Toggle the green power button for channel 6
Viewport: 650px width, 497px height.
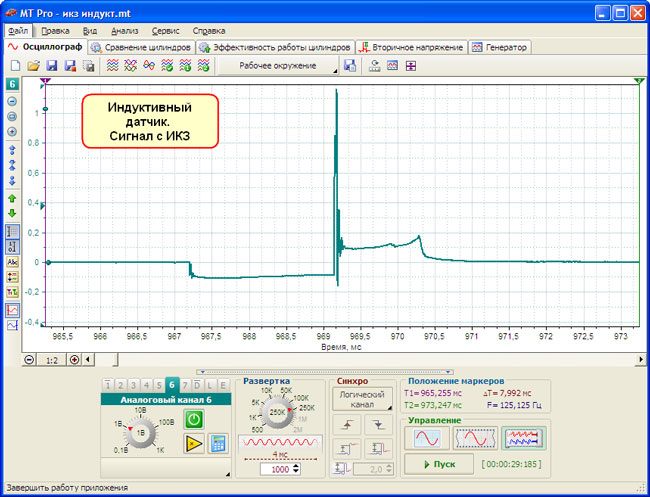[x=194, y=420]
